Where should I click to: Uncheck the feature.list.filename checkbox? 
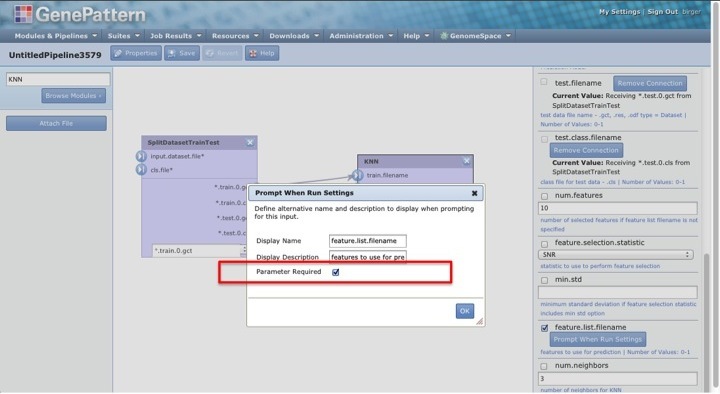(544, 328)
